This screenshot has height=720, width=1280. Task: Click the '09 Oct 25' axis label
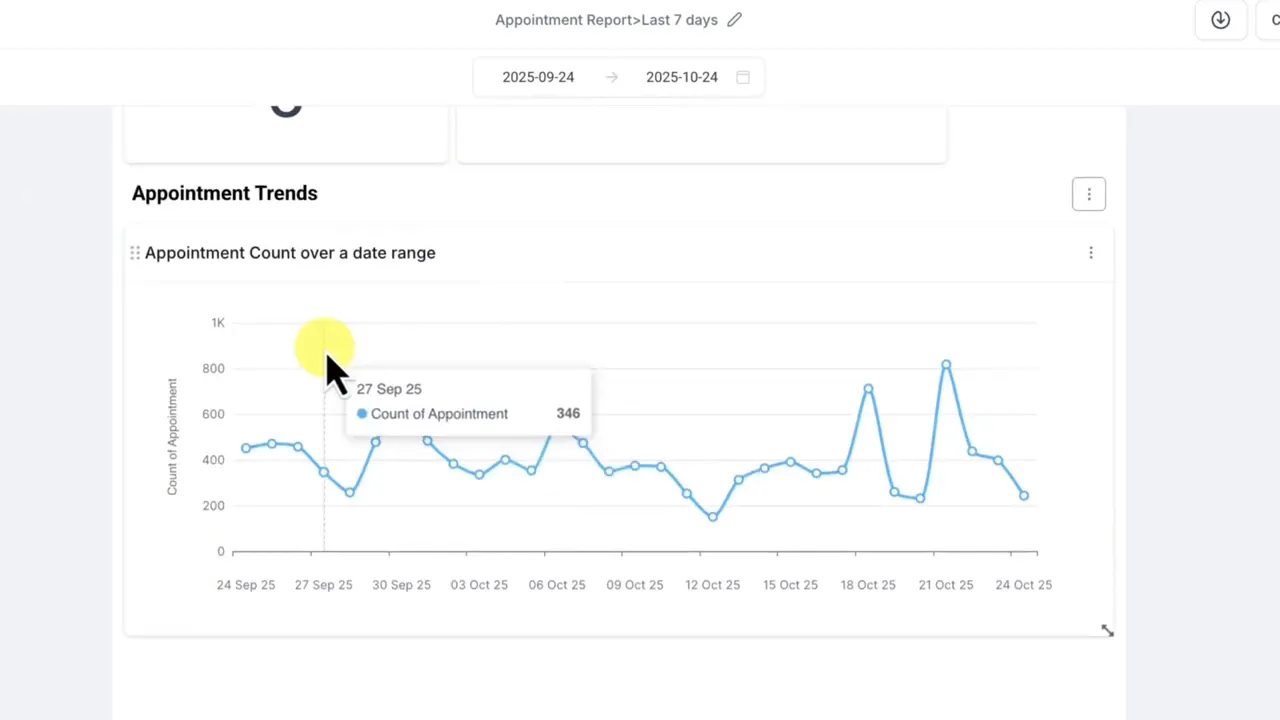(635, 585)
